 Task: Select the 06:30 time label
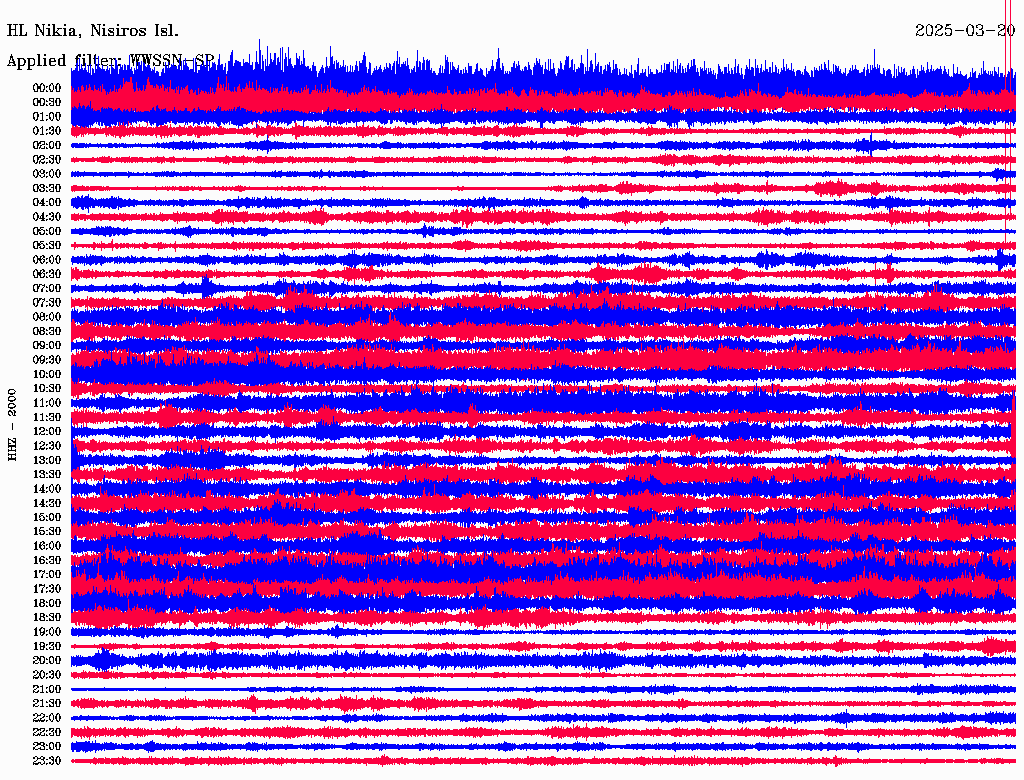47,274
